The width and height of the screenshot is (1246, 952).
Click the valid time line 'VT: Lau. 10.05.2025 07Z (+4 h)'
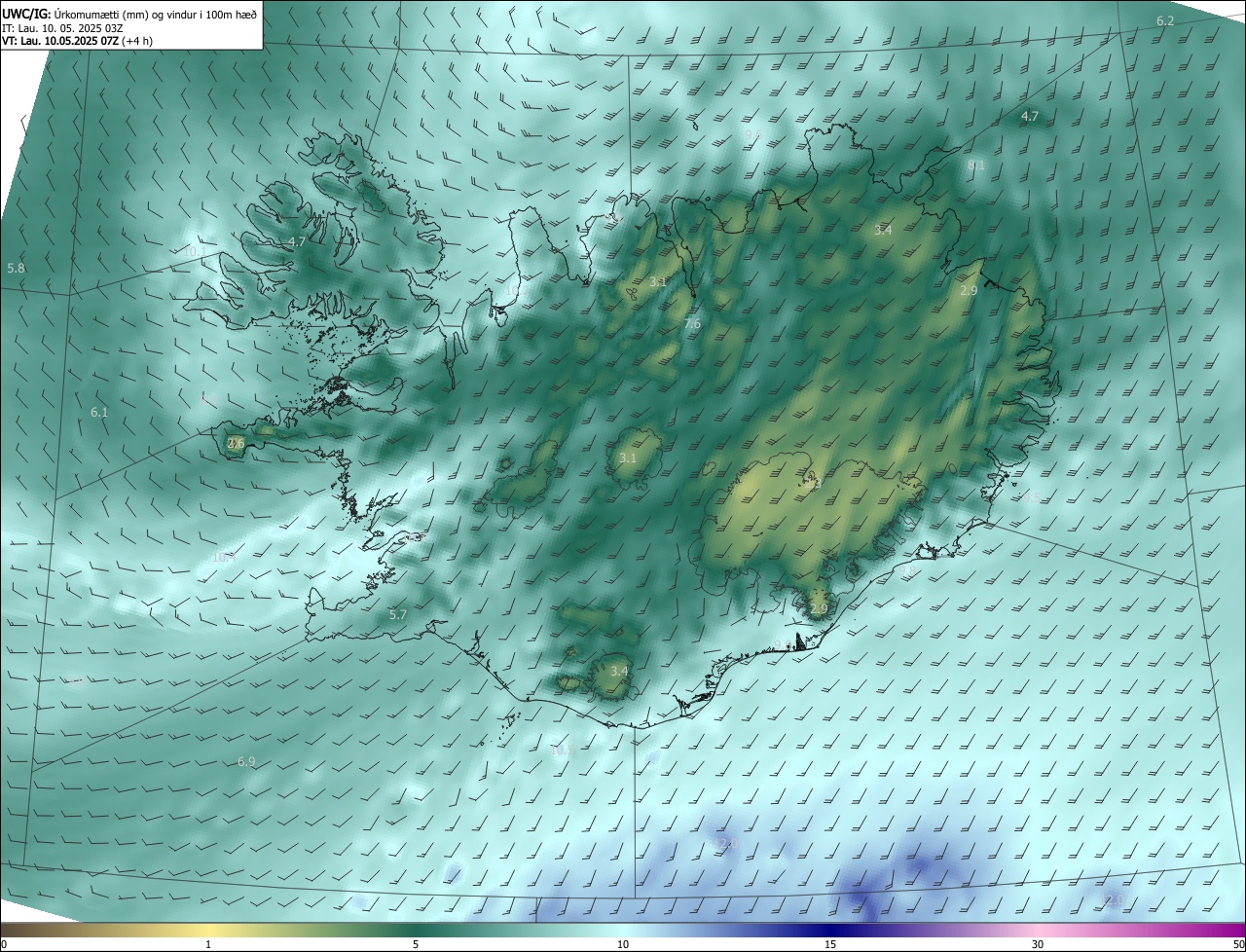pyautogui.click(x=77, y=41)
